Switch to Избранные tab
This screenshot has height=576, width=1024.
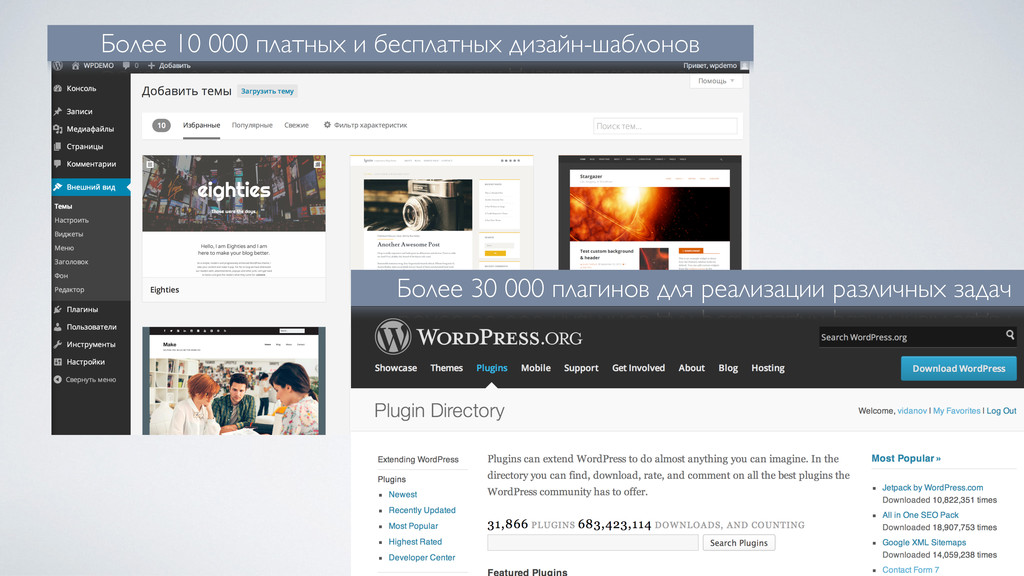click(201, 125)
